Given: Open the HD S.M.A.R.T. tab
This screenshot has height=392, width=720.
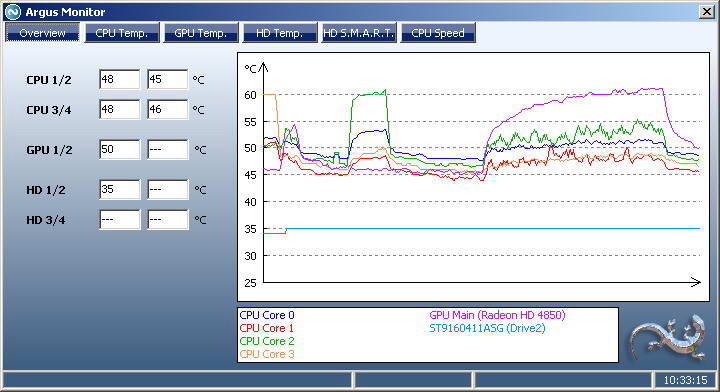Looking at the screenshot, I should 359,33.
